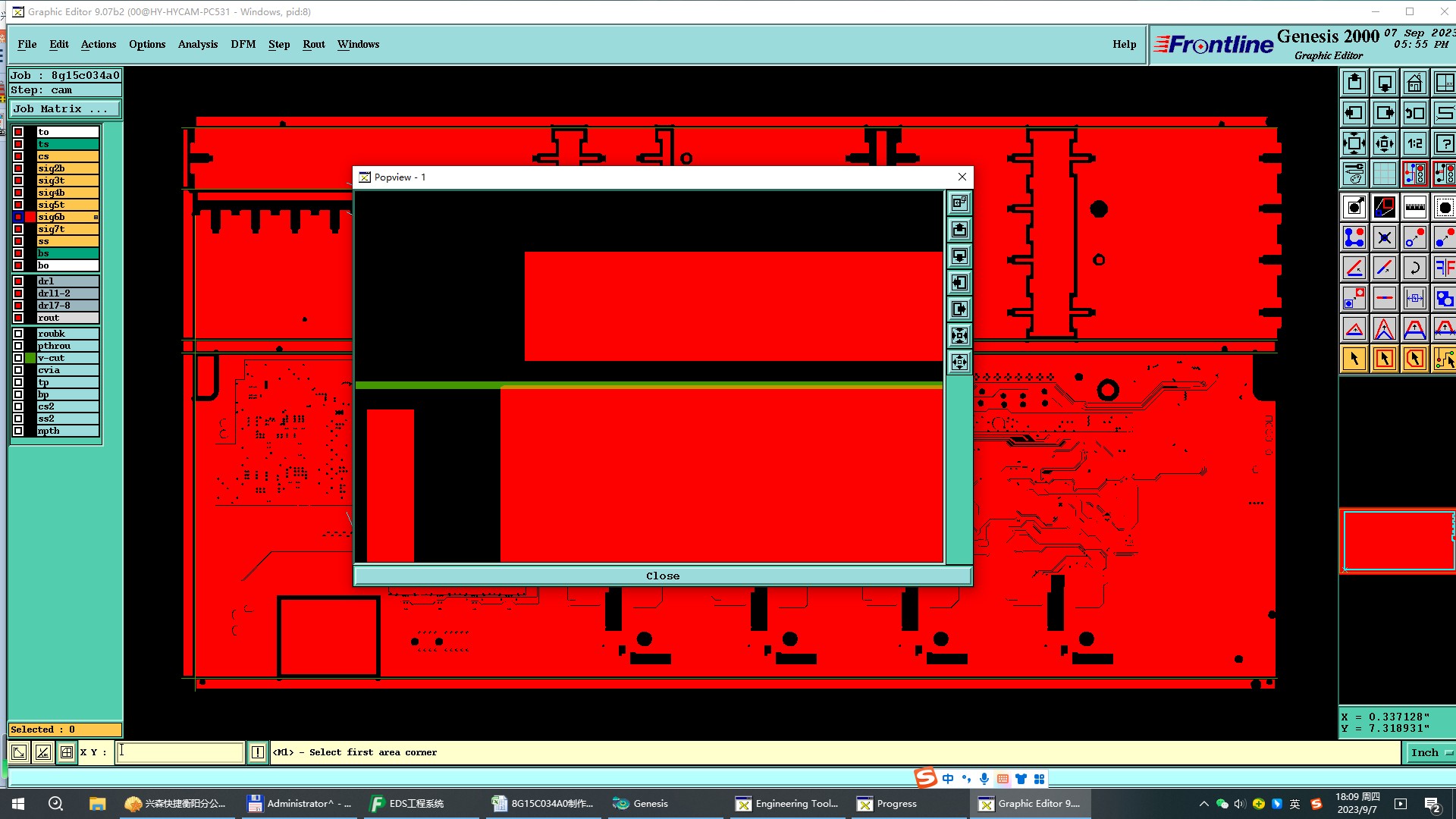The height and width of the screenshot is (819, 1456).
Task: Click the X Y coordinate input field
Action: [x=179, y=752]
